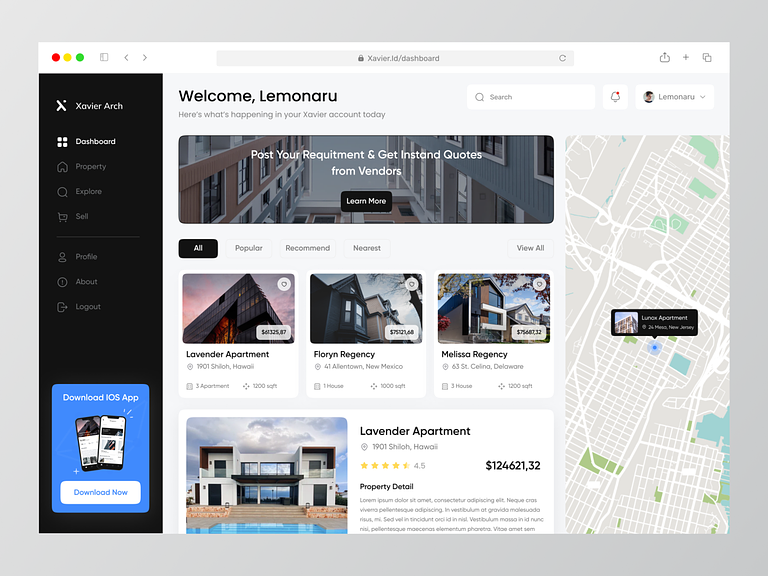Click the Explore magnifier icon
The height and width of the screenshot is (576, 768).
click(x=62, y=192)
